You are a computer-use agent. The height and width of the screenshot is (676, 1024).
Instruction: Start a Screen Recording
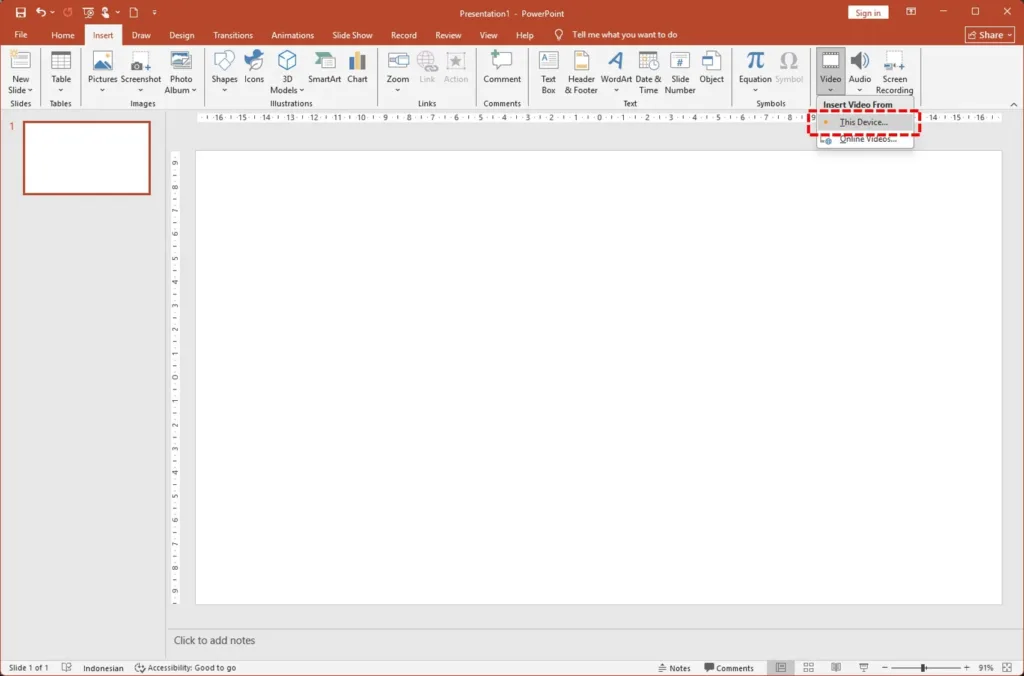(x=894, y=69)
